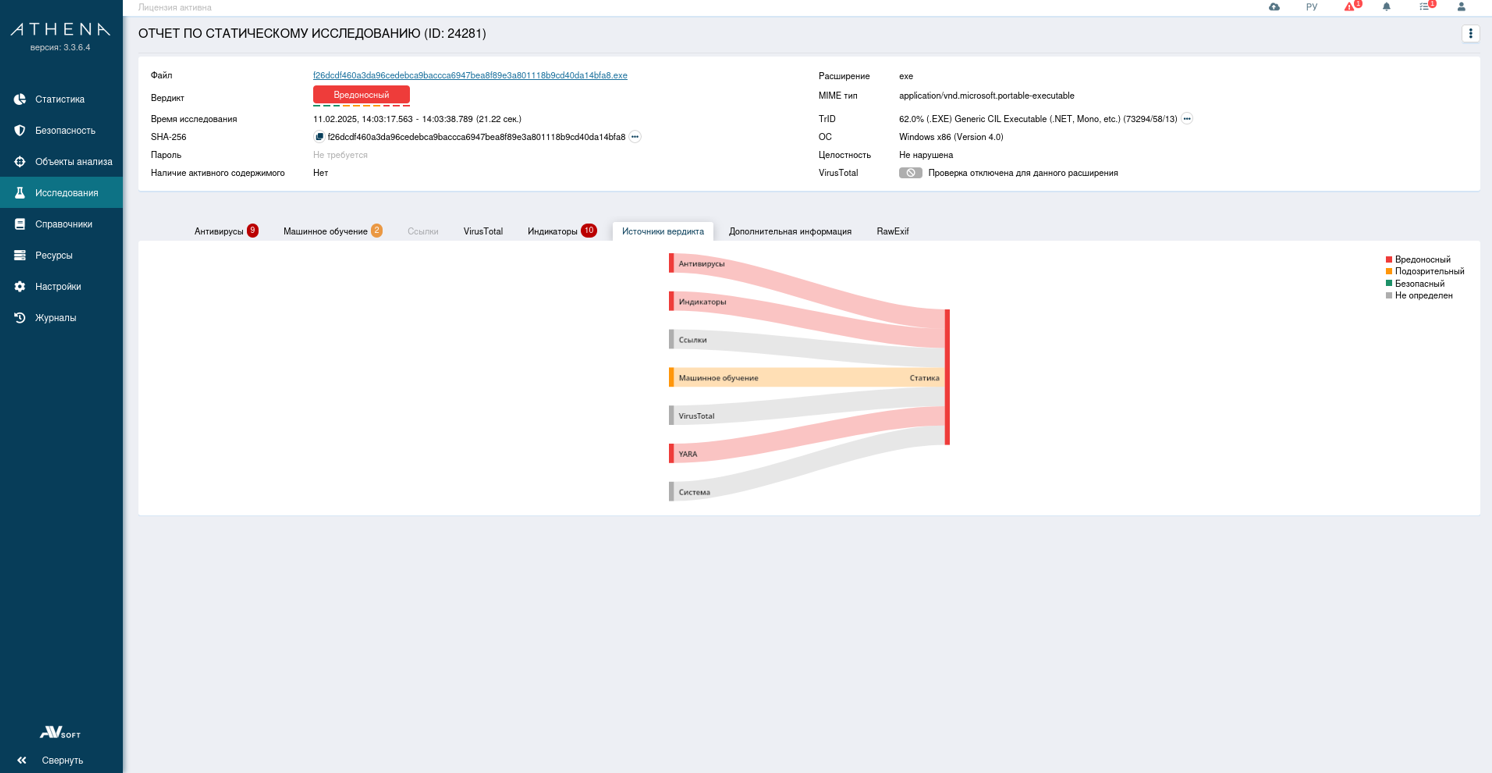Click the cloud upload icon

coord(1274,7)
